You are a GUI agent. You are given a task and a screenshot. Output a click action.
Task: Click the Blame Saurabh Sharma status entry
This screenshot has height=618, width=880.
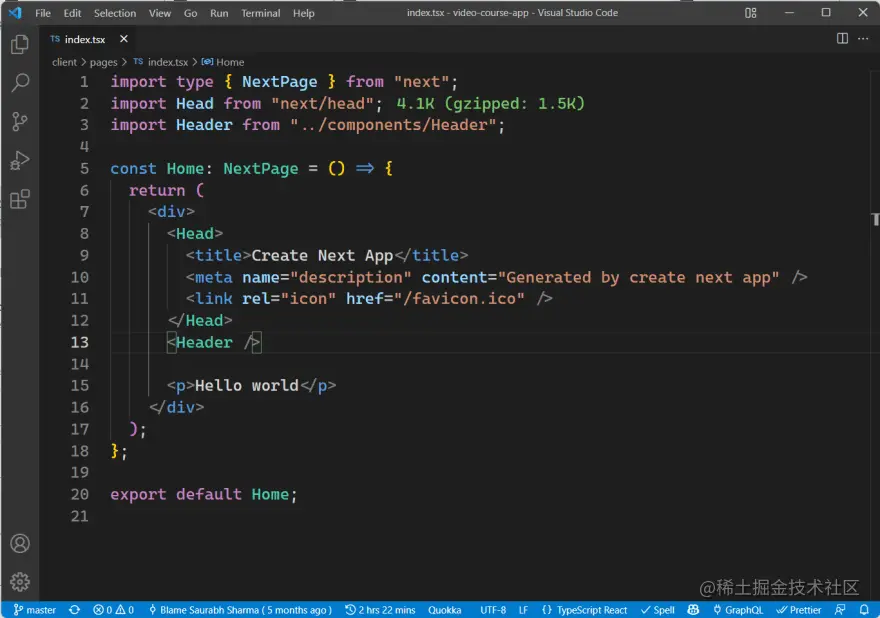[240, 610]
